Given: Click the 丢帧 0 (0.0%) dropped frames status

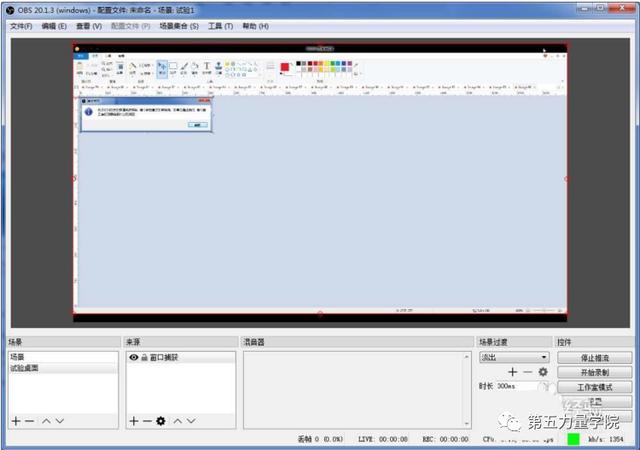Looking at the screenshot, I should 320,439.
